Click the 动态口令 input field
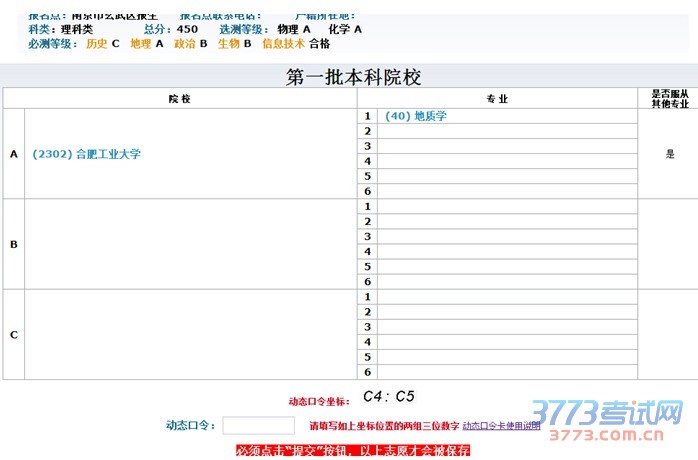Screen dimensions: 698x460 pos(258,425)
